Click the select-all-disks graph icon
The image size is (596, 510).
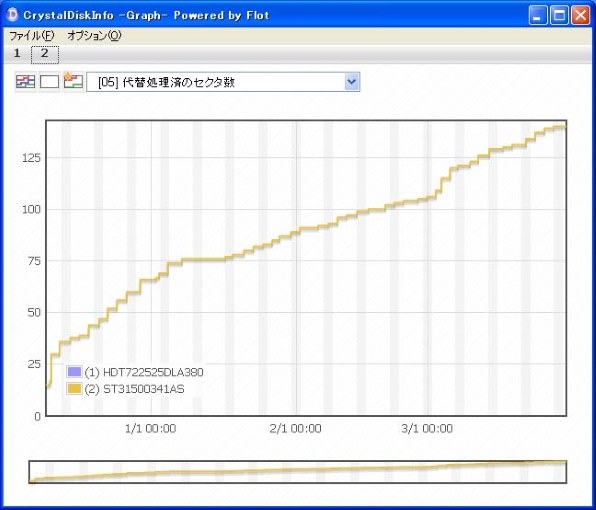25,81
